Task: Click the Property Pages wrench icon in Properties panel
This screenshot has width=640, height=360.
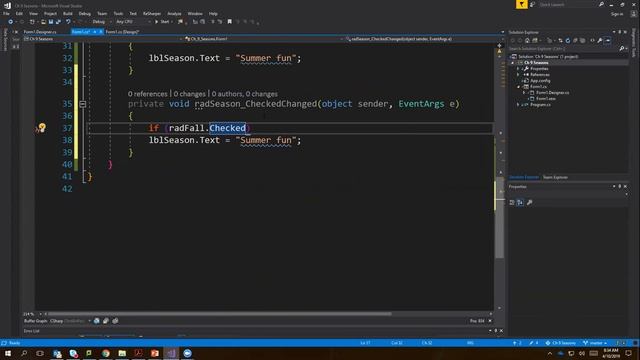Action: (529, 202)
